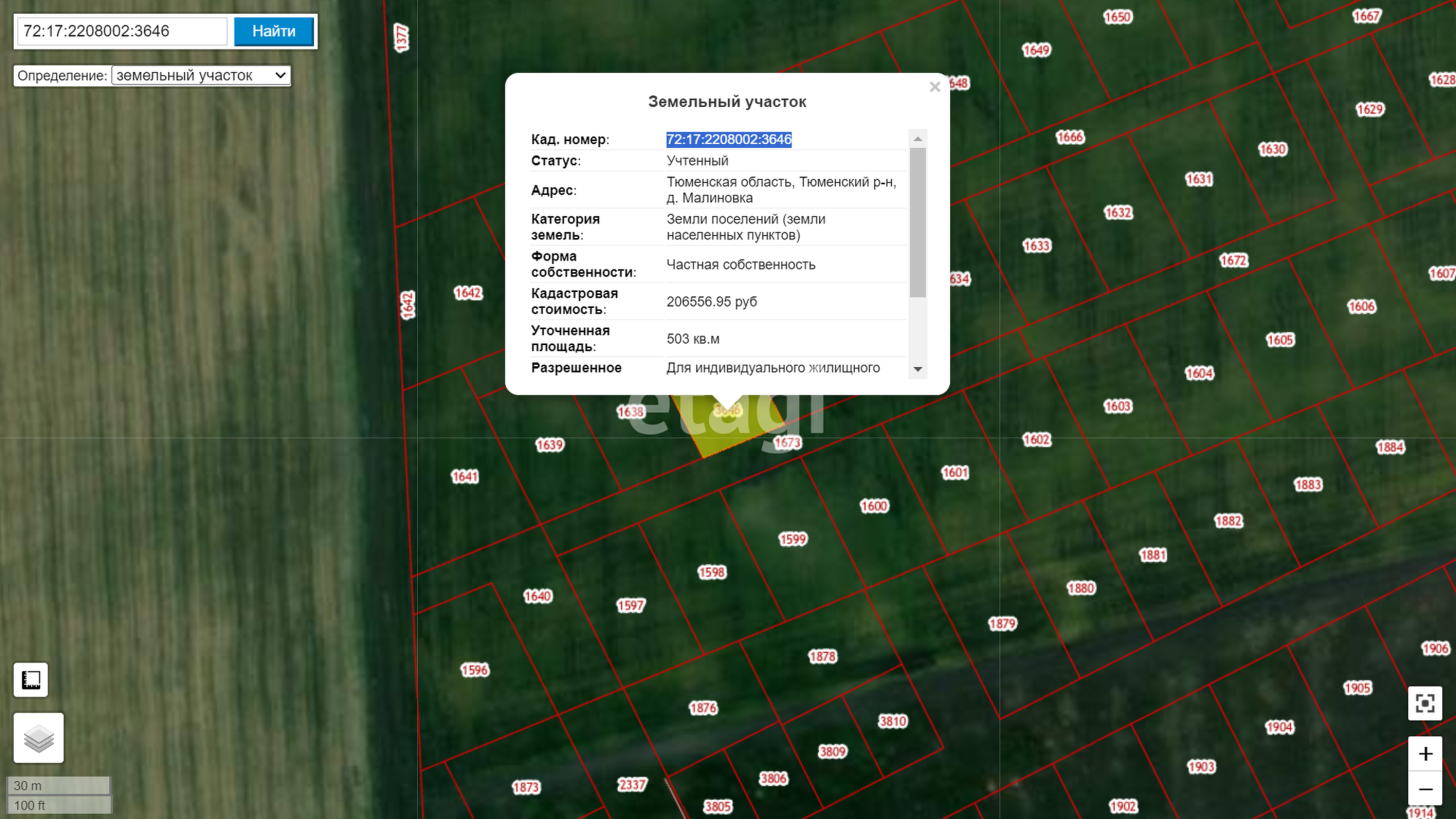1456x819 pixels.
Task: Close the Земельный участок popup
Action: (935, 87)
